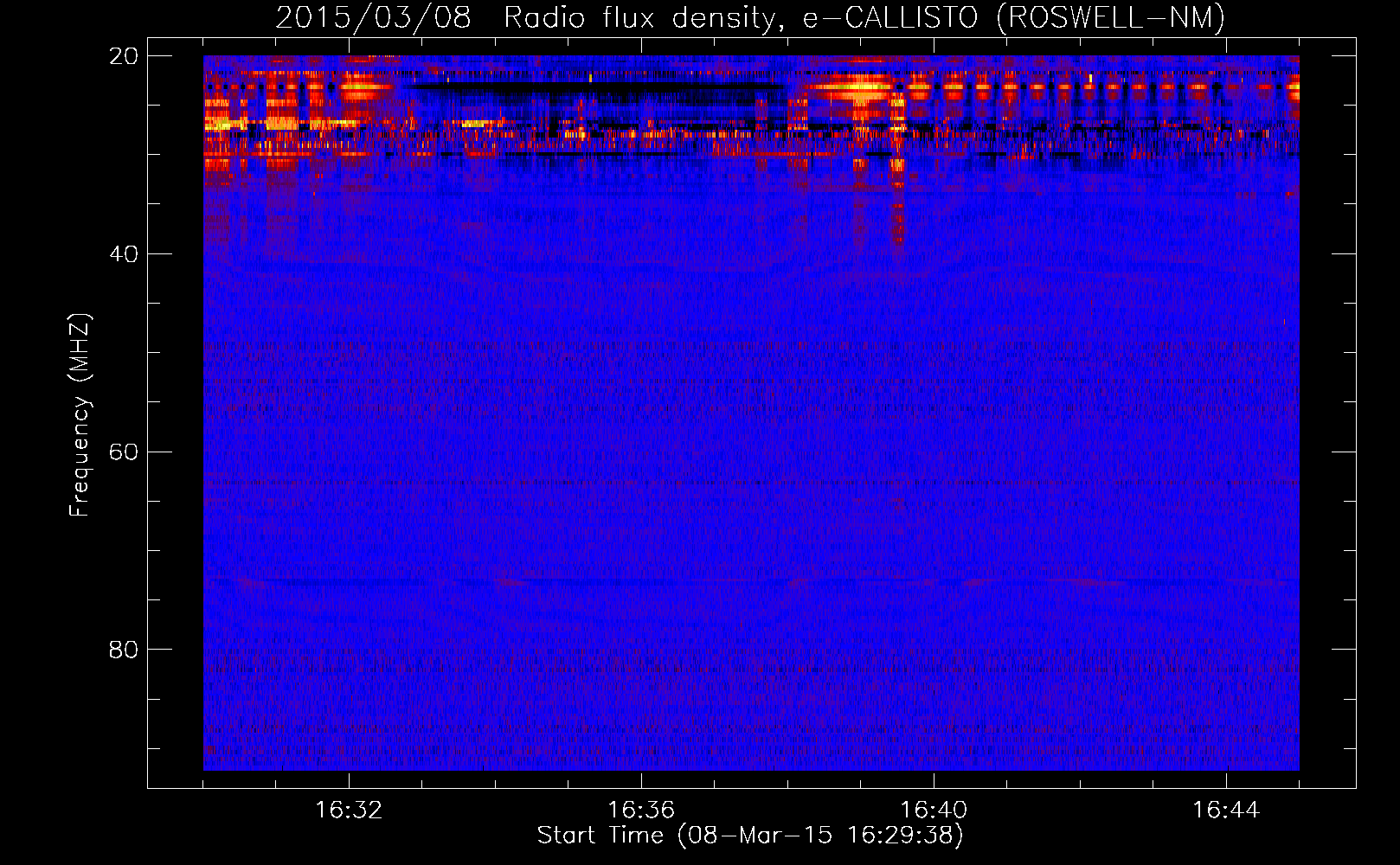Click the 16:36 time axis label
The image size is (1400, 865).
641,811
